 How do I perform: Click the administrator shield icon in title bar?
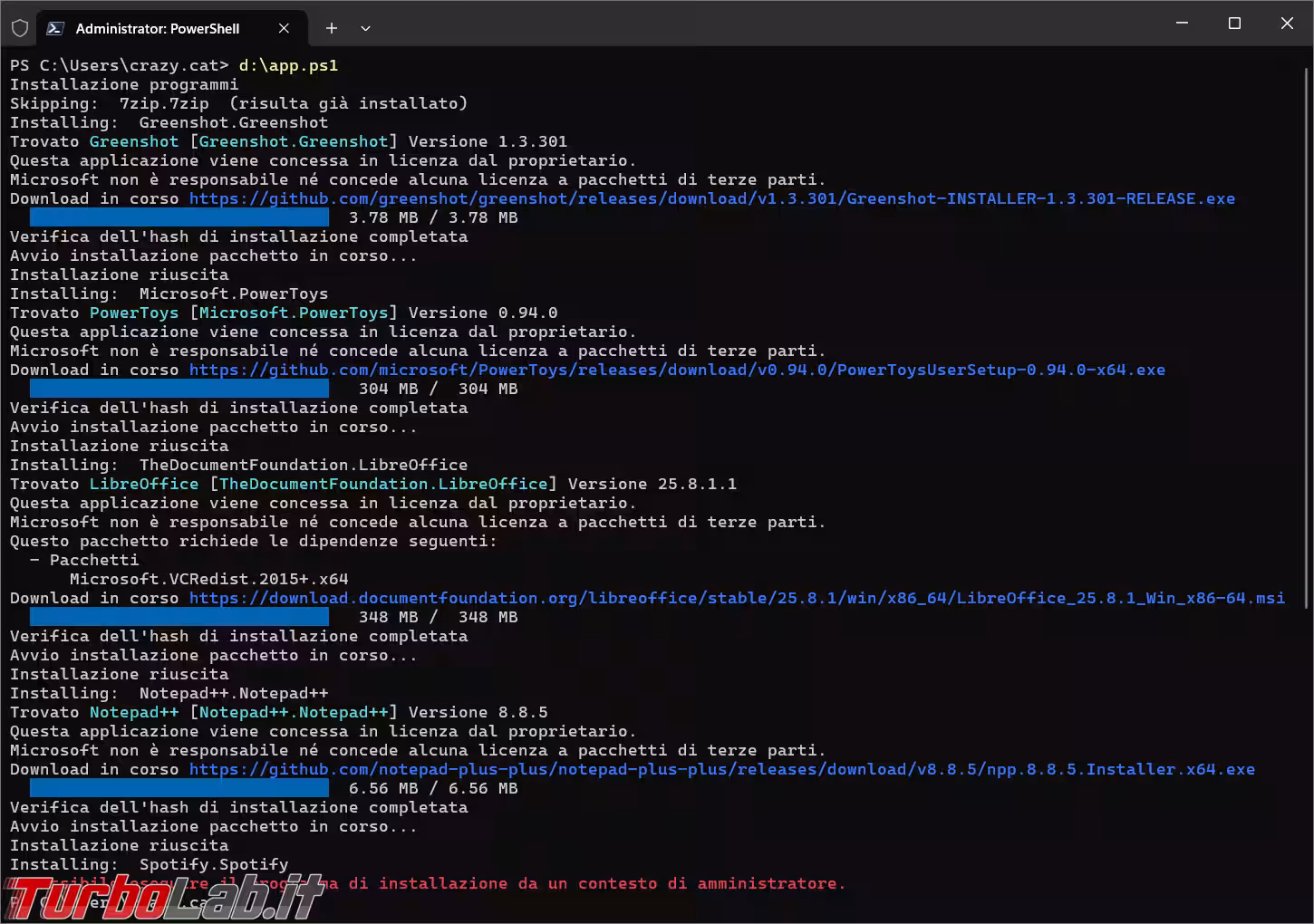[19, 28]
